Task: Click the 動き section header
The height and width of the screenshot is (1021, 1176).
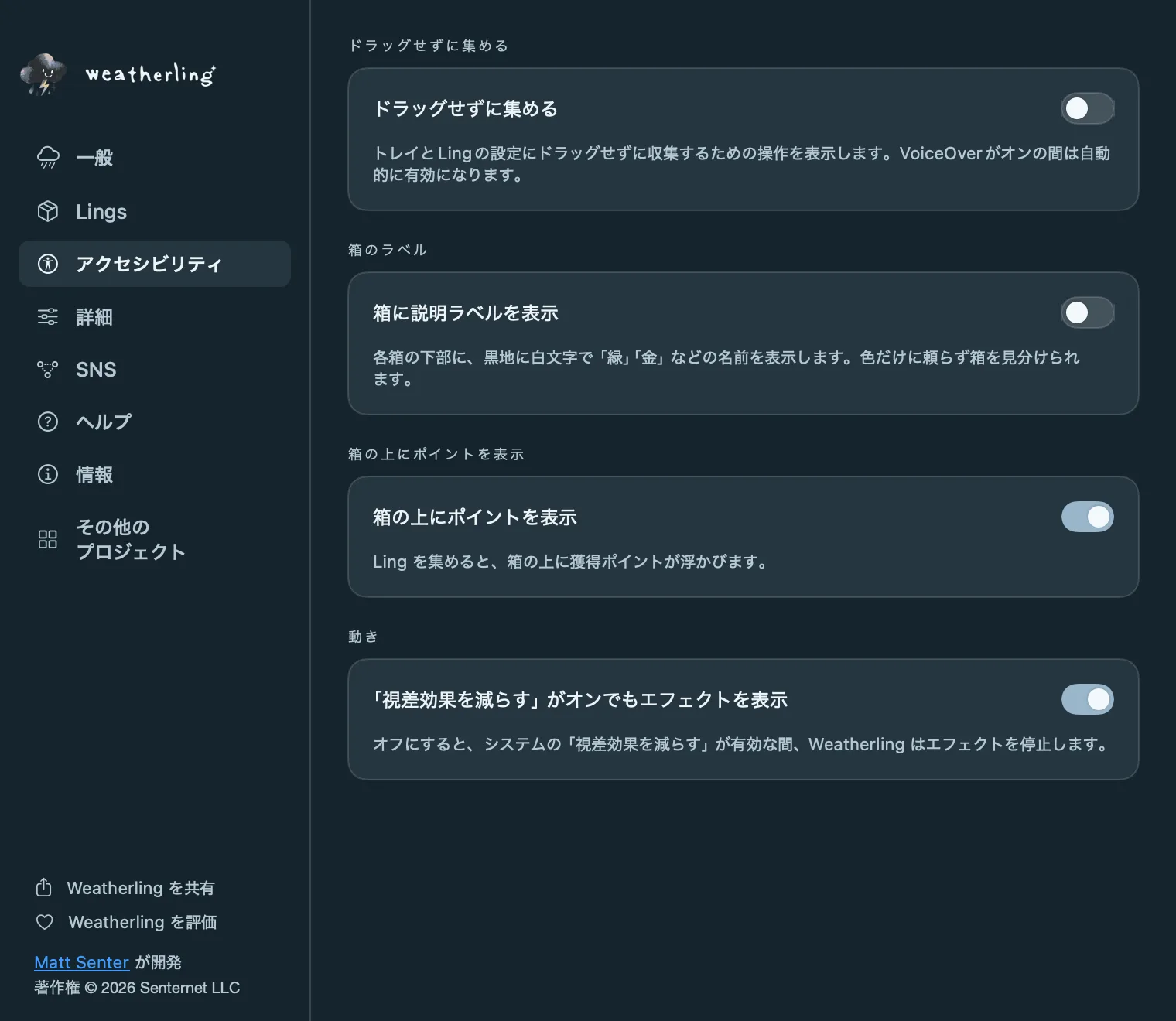Action: 363,636
